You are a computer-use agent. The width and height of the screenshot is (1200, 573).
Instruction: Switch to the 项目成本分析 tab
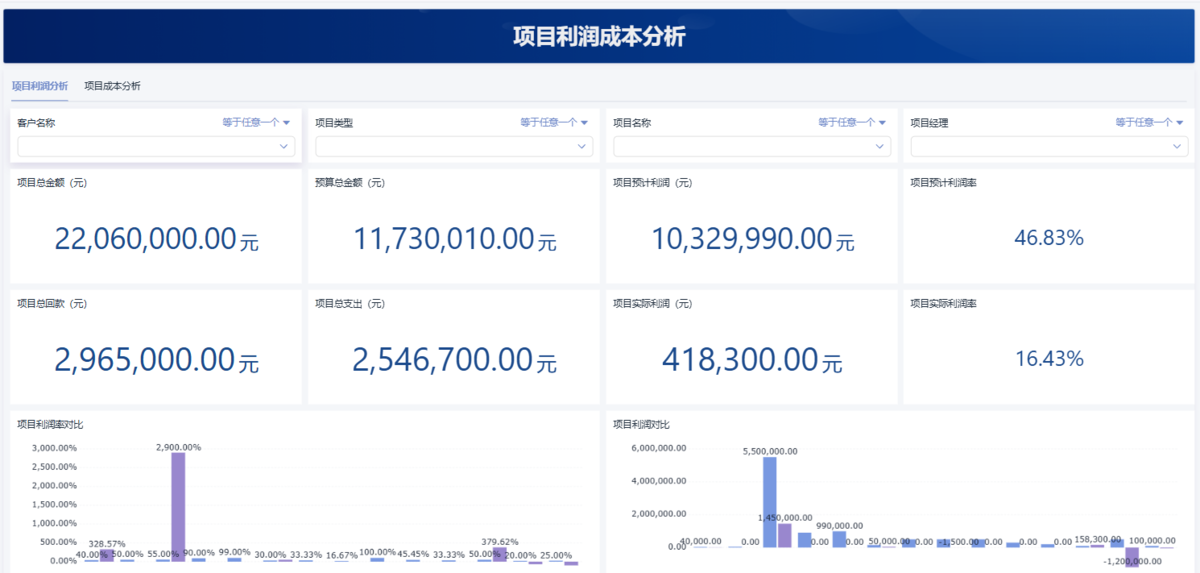pos(113,86)
